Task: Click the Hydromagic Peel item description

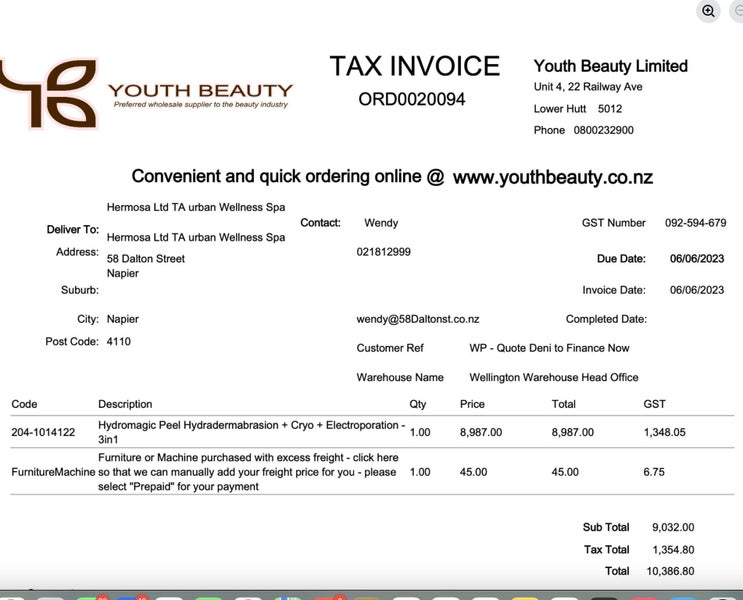Action: point(251,432)
